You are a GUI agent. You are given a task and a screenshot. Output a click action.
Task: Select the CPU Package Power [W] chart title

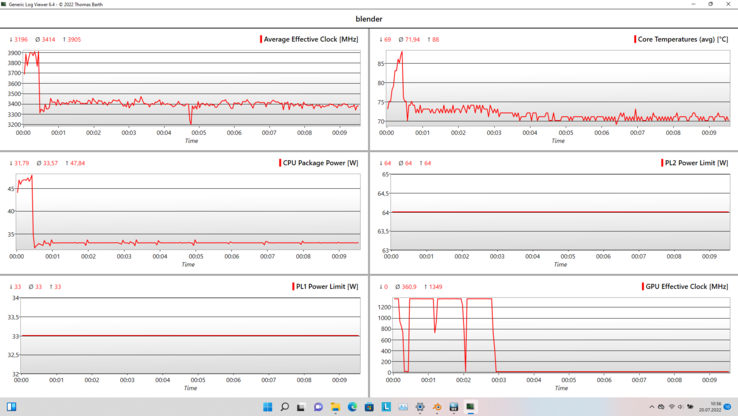(x=320, y=163)
